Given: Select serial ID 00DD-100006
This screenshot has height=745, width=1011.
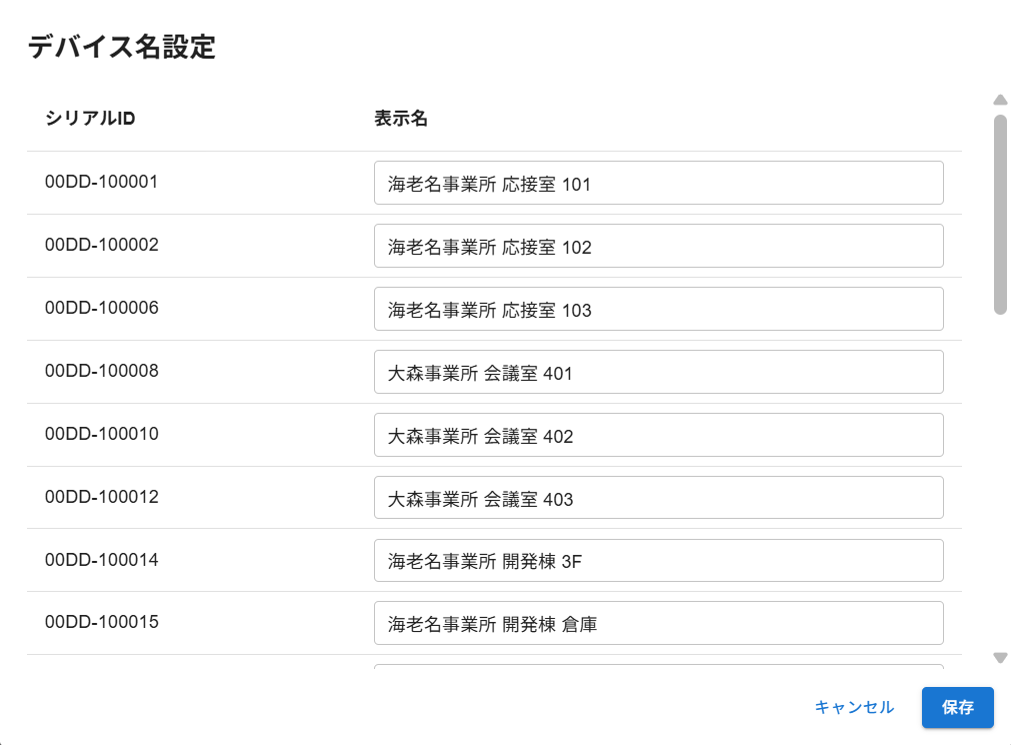Looking at the screenshot, I should (x=101, y=308).
